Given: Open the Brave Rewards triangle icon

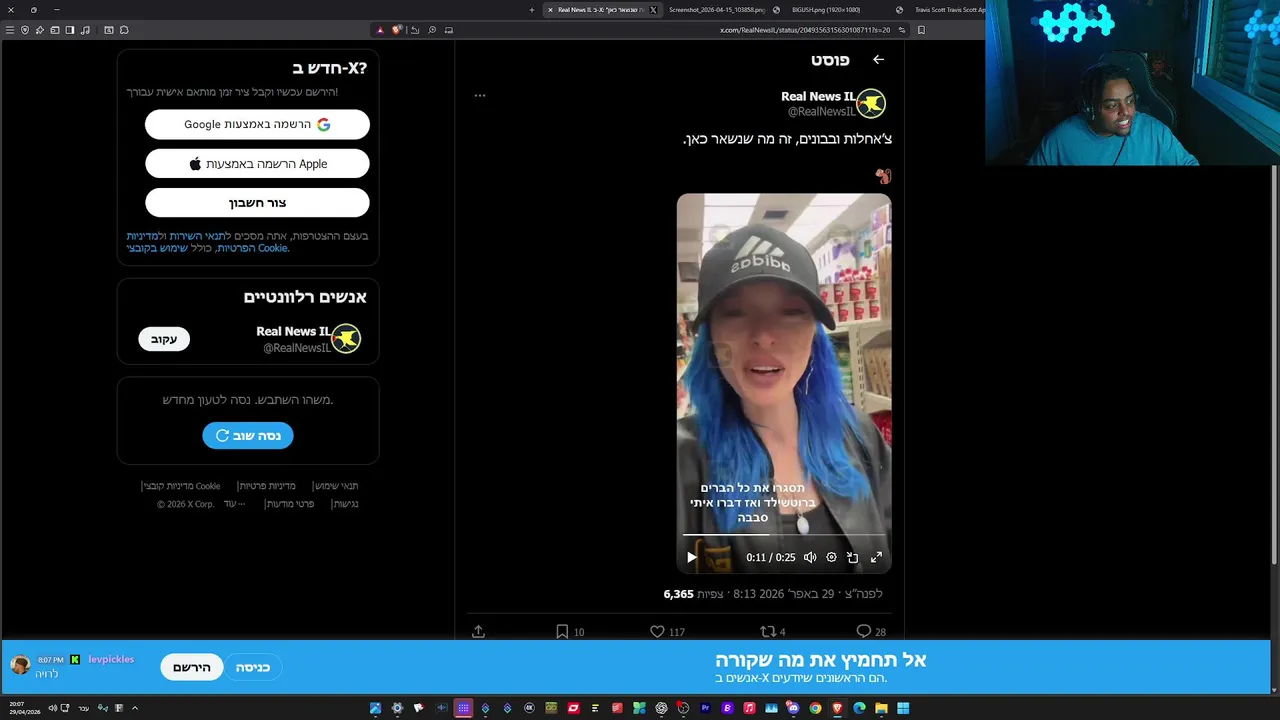Looking at the screenshot, I should pyautogui.click(x=380, y=30).
